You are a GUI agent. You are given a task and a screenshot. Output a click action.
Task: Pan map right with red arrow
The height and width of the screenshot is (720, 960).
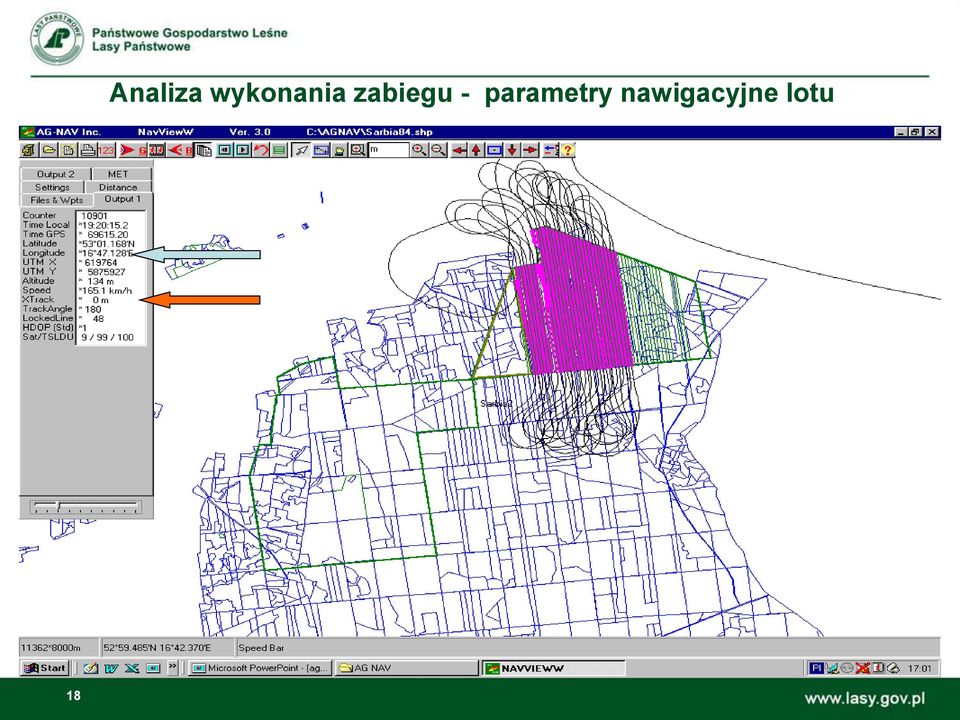point(530,150)
